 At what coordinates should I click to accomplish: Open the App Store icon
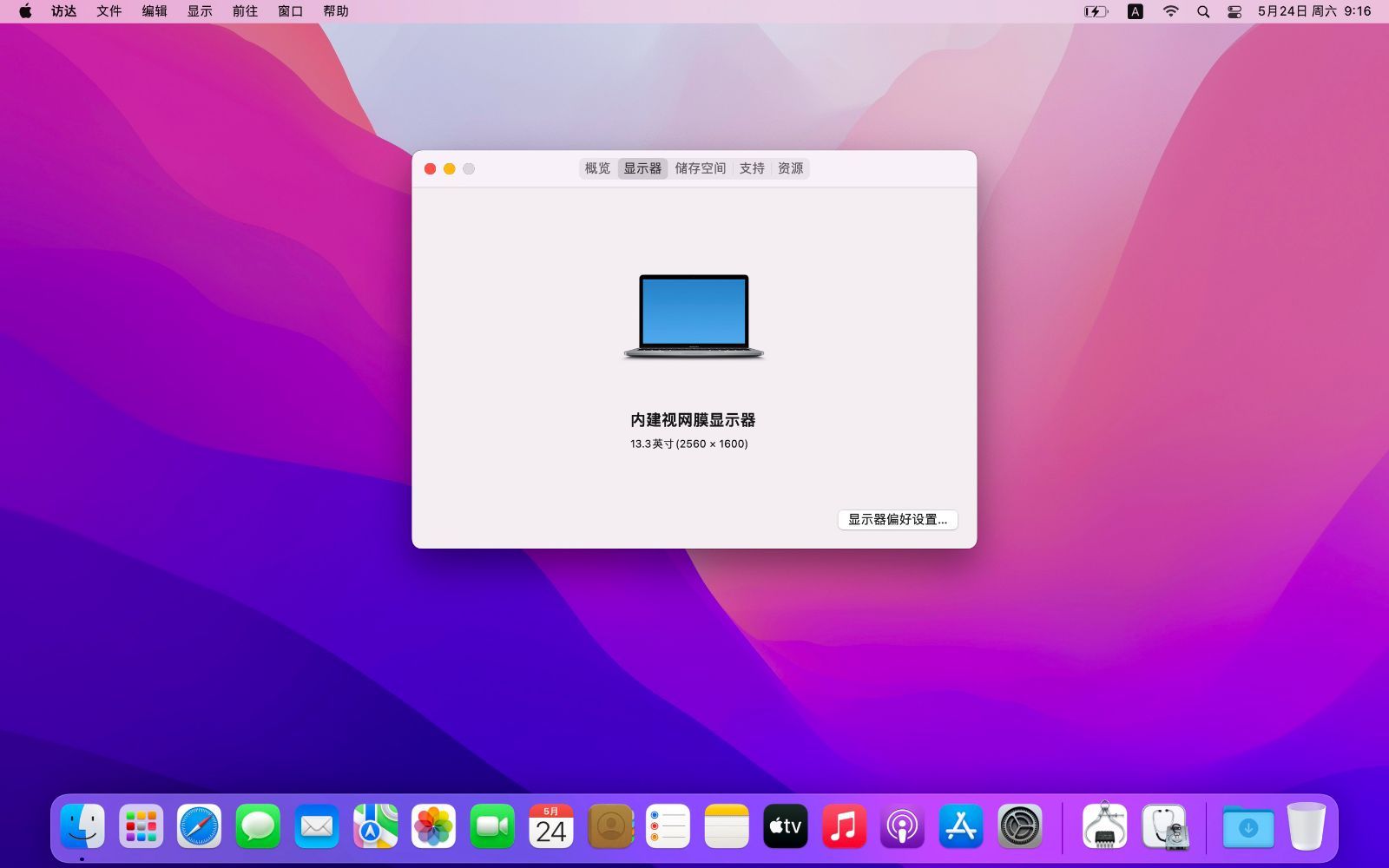click(x=961, y=826)
